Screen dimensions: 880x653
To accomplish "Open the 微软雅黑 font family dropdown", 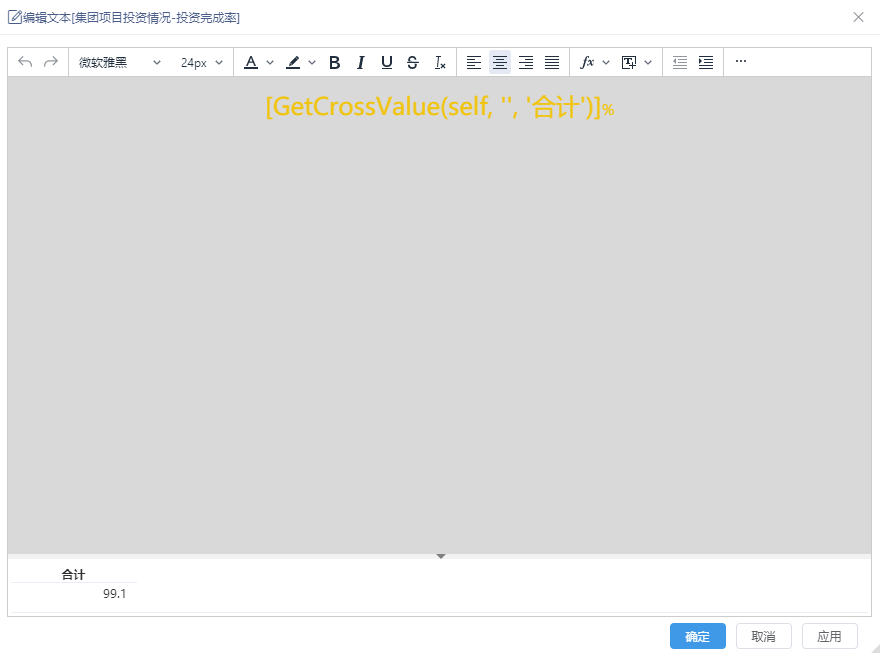I will click(x=120, y=62).
